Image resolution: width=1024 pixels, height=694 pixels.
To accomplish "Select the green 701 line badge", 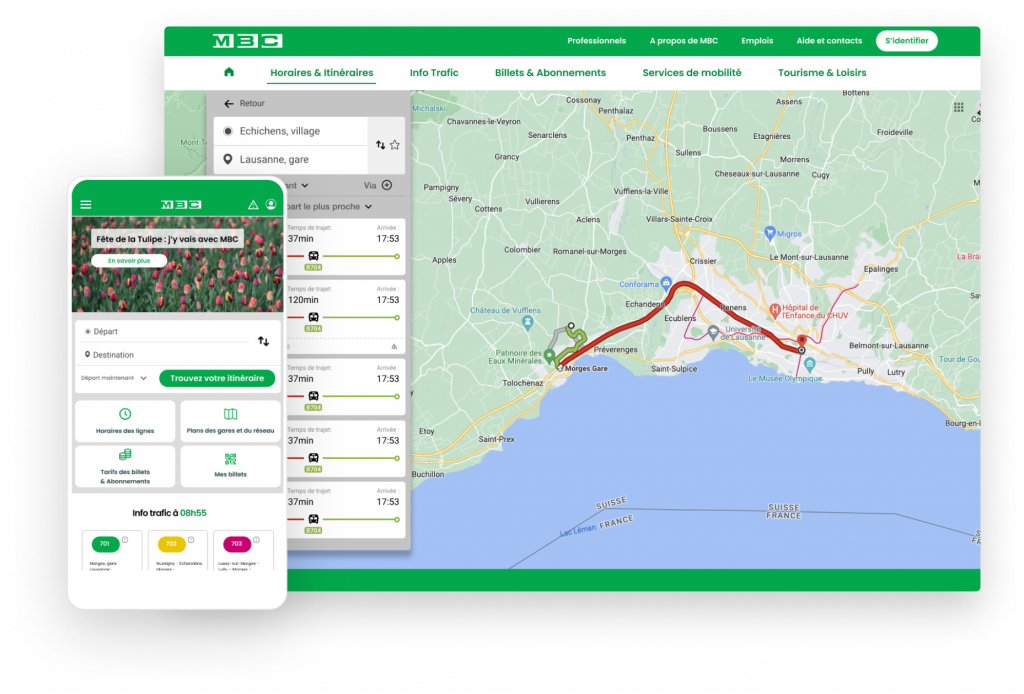I will 105,543.
